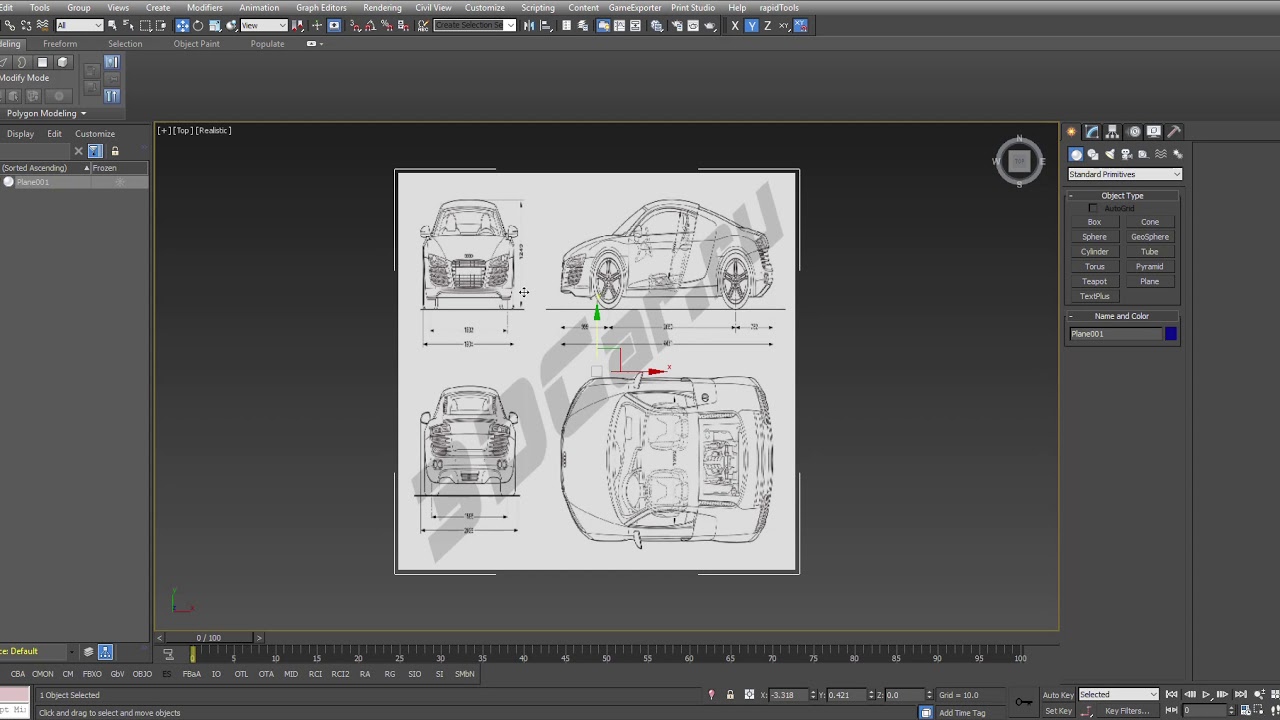Screen dimensions: 1280x720
Task: Constrain to the Z axis
Action: click(767, 25)
